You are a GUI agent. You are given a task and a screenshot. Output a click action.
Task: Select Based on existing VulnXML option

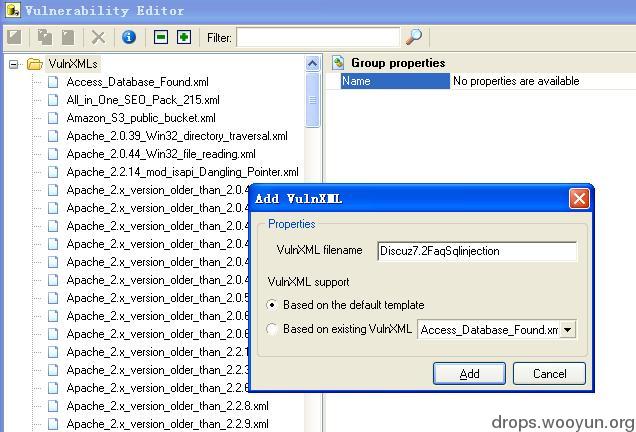(x=272, y=329)
